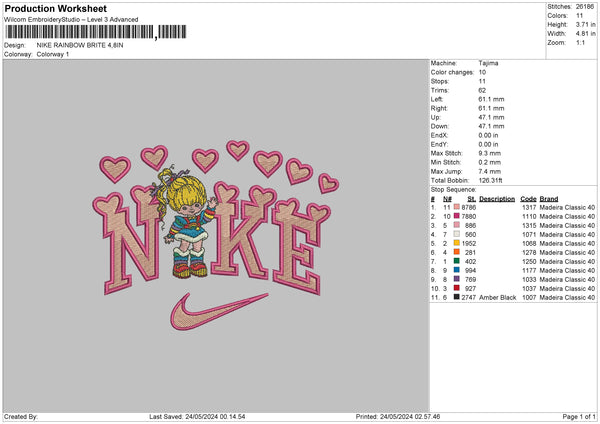Click the Production Worksheet title

pyautogui.click(x=55, y=8)
